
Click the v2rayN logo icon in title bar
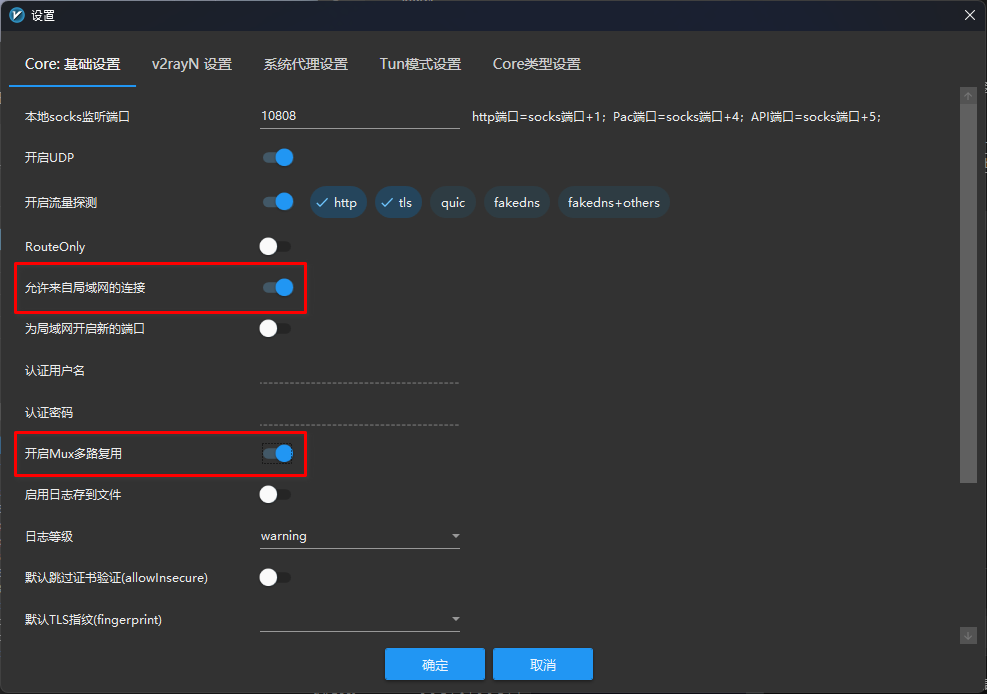point(16,15)
